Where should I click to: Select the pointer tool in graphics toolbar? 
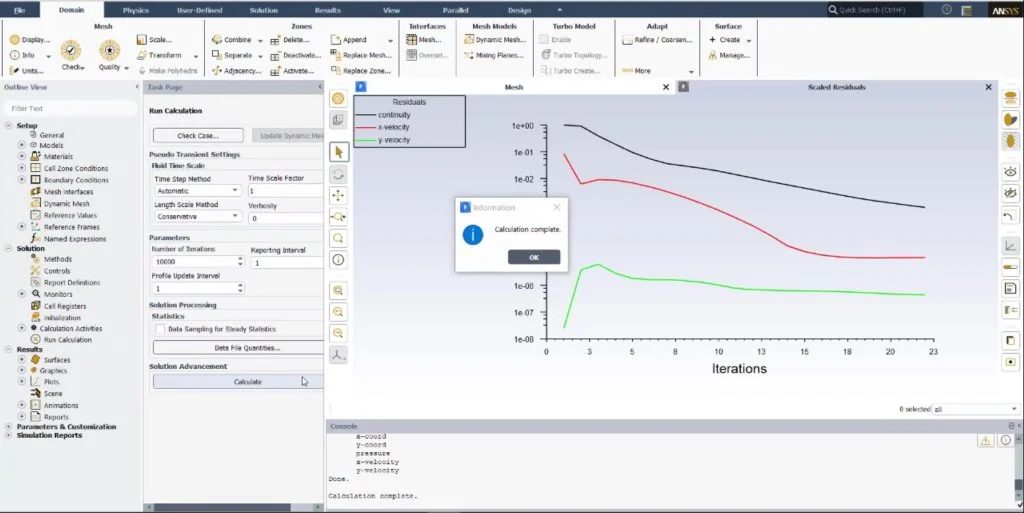338,152
